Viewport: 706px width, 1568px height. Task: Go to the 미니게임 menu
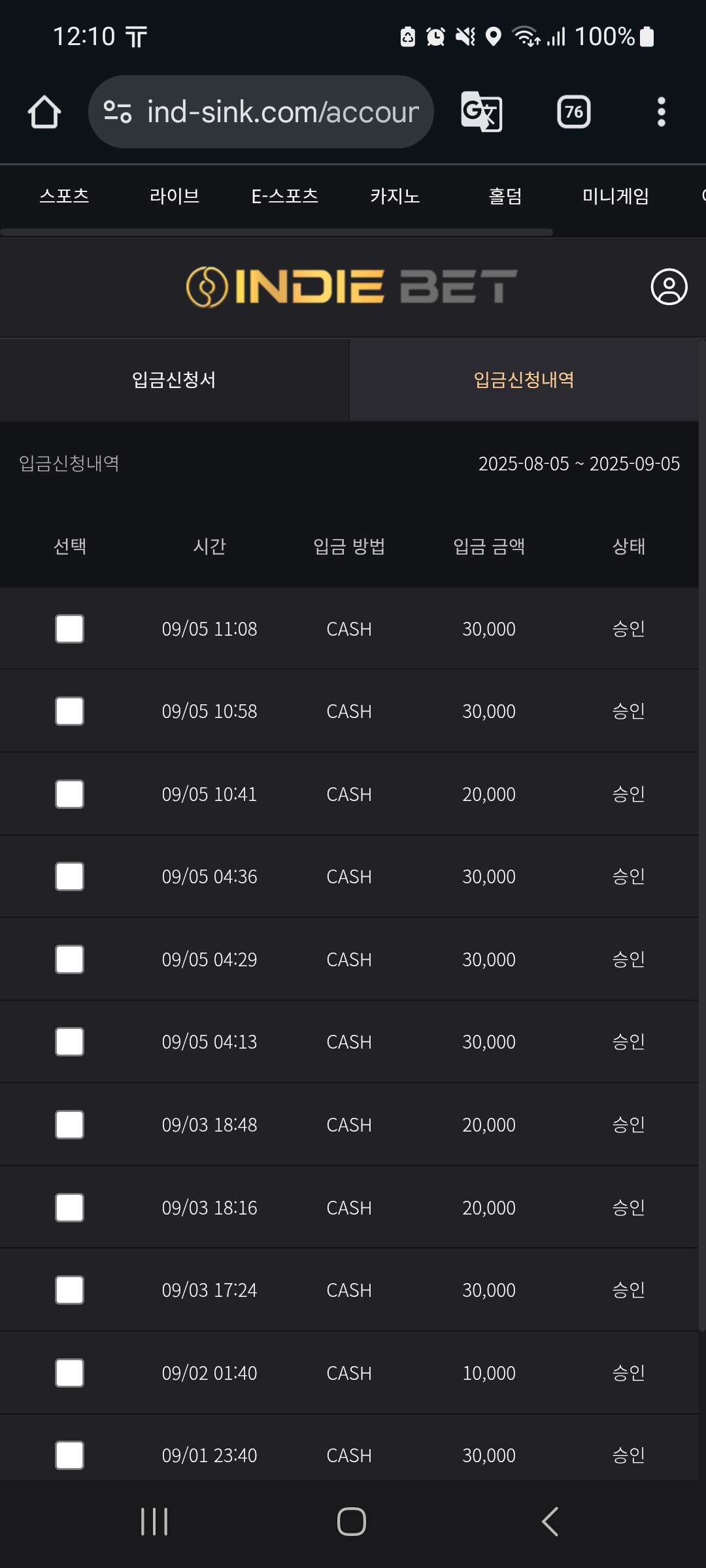pyautogui.click(x=615, y=196)
